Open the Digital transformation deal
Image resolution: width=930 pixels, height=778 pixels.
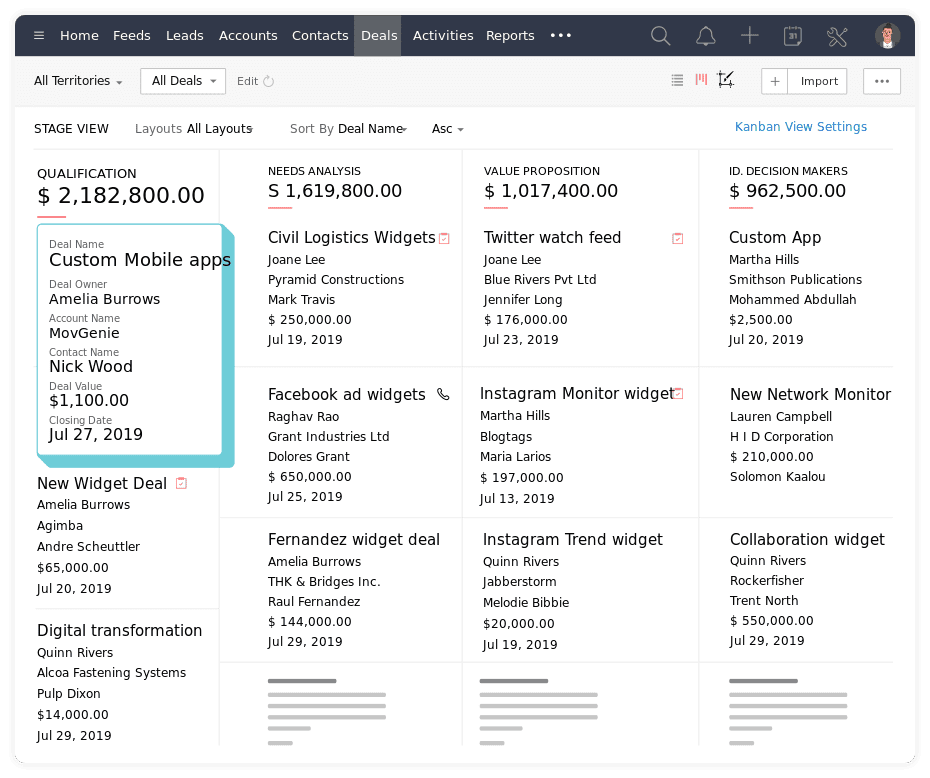119,630
